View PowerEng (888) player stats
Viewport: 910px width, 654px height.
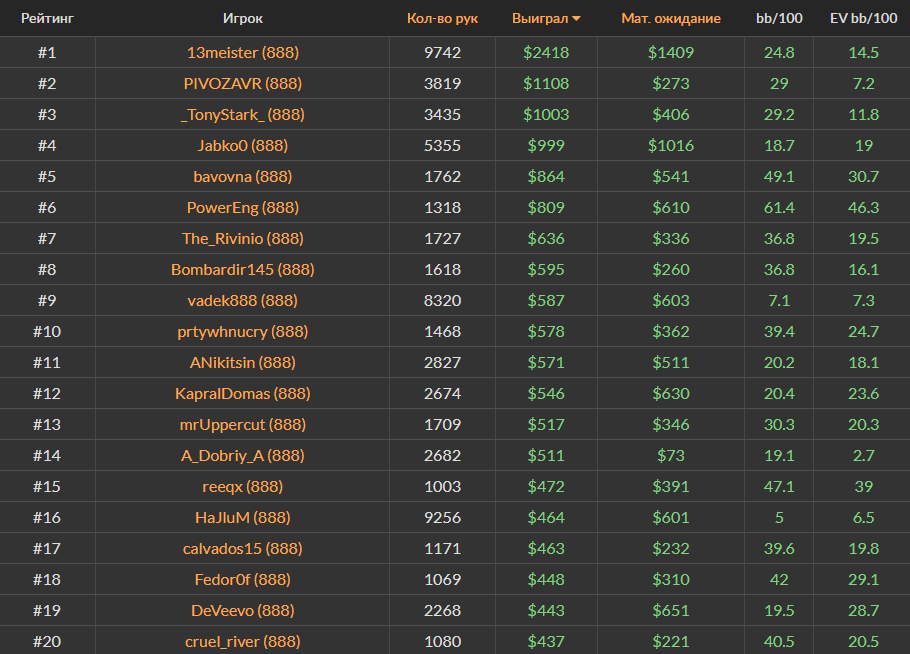tap(243, 207)
